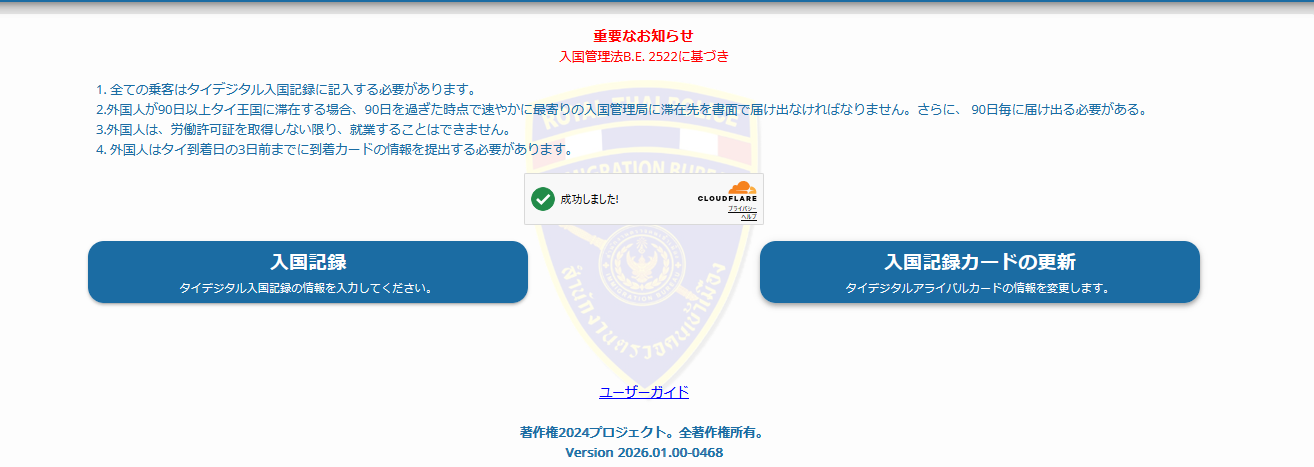Click the CLOUDFLARE wordmark text
This screenshot has width=1314, height=467.
727,199
